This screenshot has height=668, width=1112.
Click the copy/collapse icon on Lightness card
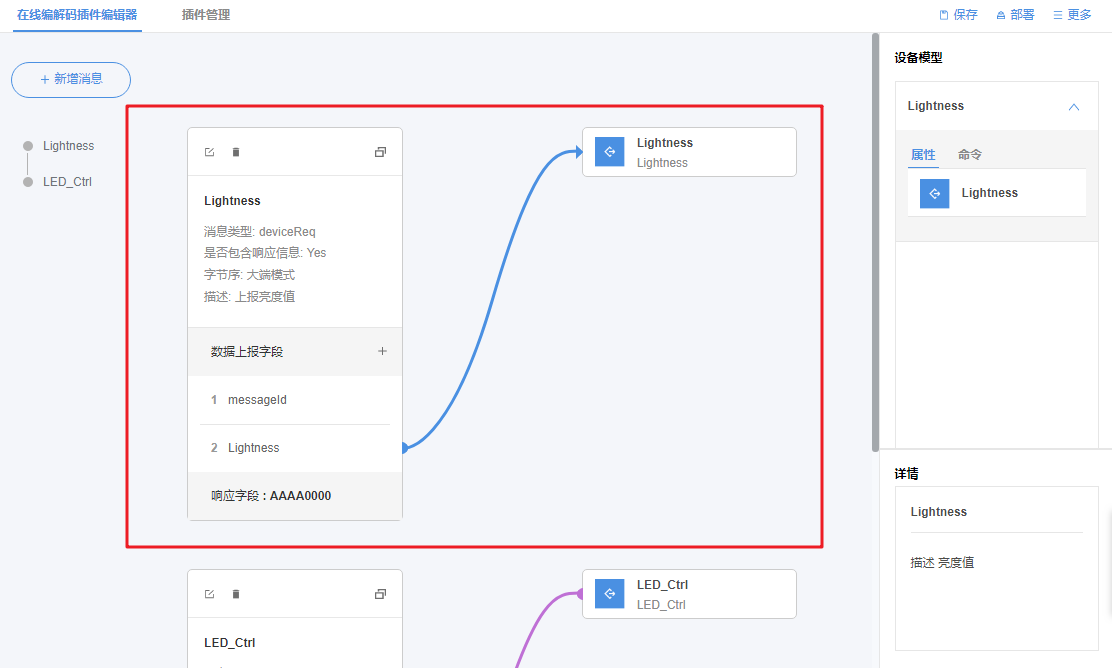tap(380, 152)
